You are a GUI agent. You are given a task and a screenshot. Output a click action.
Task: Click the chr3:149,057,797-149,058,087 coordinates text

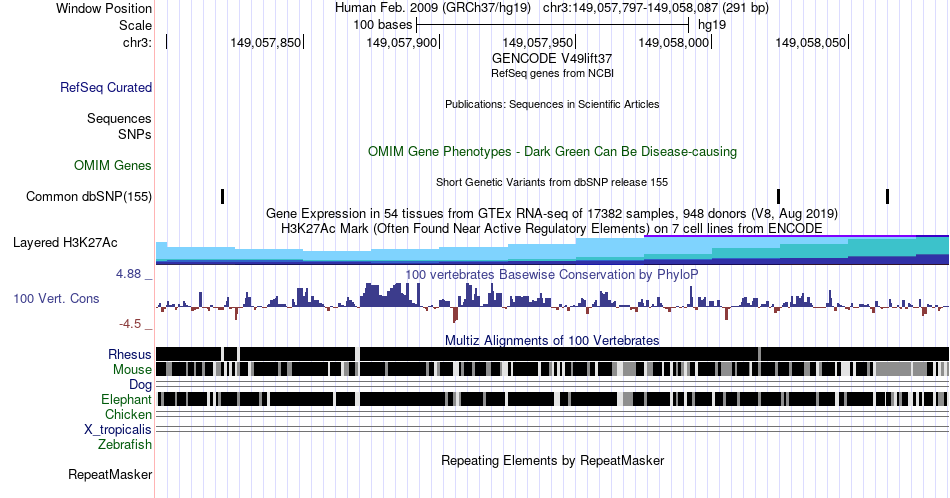(656, 8)
